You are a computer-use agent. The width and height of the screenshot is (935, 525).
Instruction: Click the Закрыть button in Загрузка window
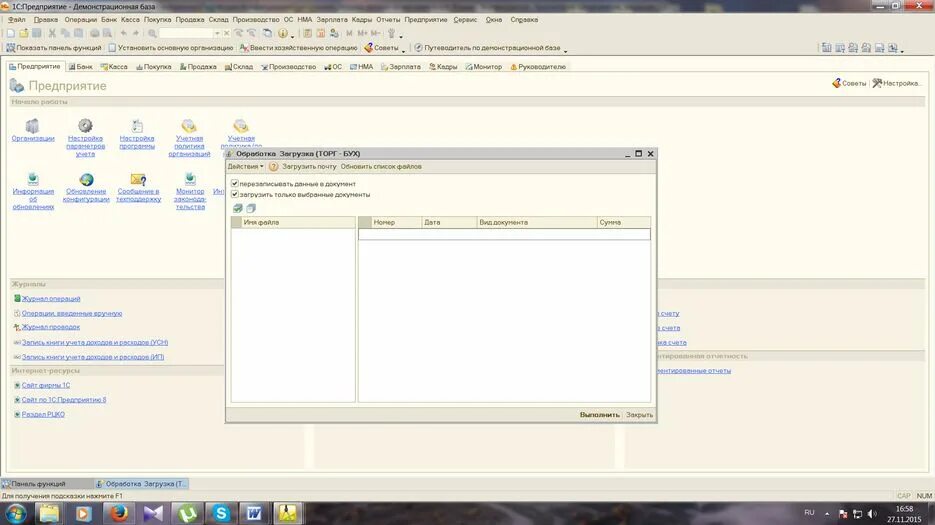tap(639, 415)
